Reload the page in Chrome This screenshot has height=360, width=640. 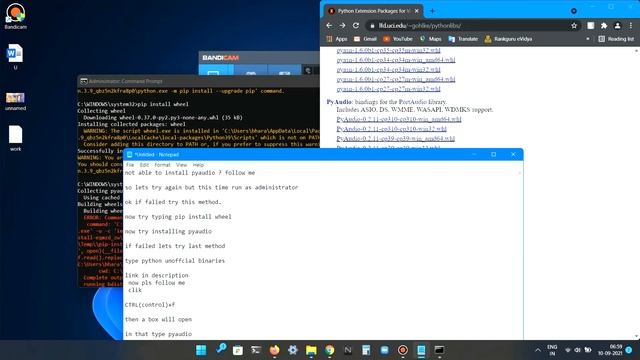(356, 25)
